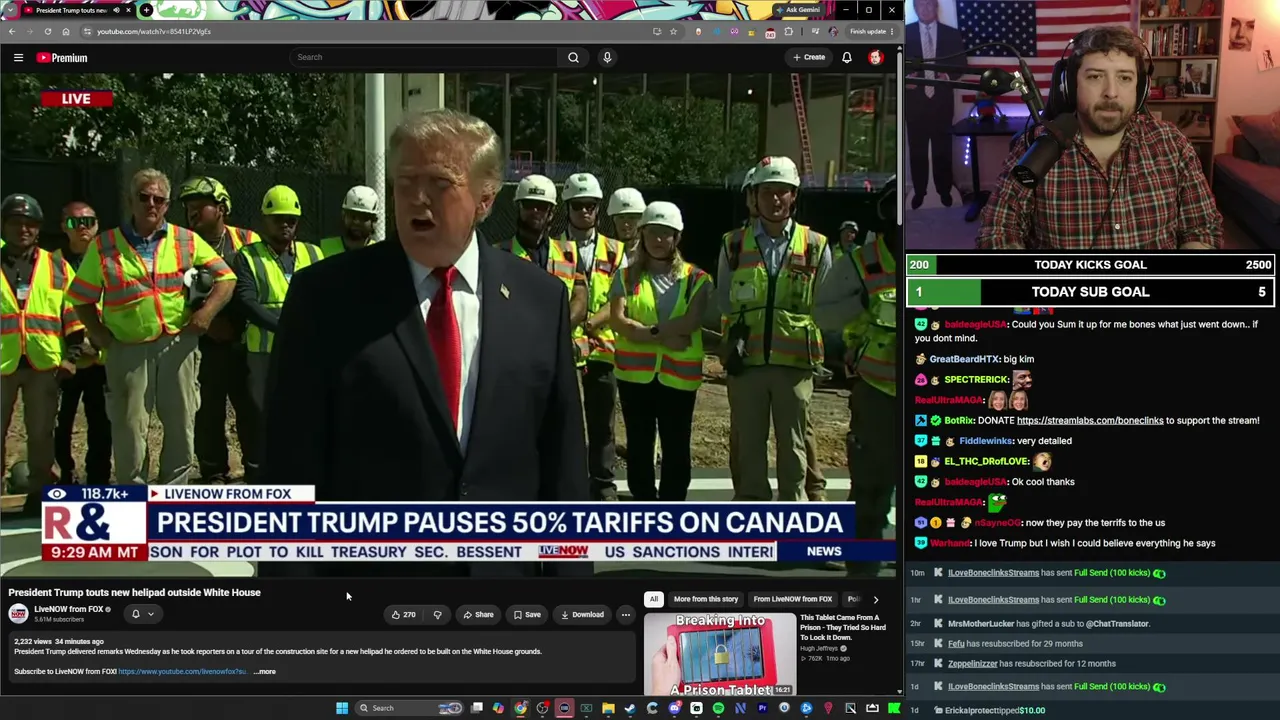Click the MrsMotherLucker gifted sub event
Viewport: 1280px width, 720px height.
pyautogui.click(x=1091, y=624)
